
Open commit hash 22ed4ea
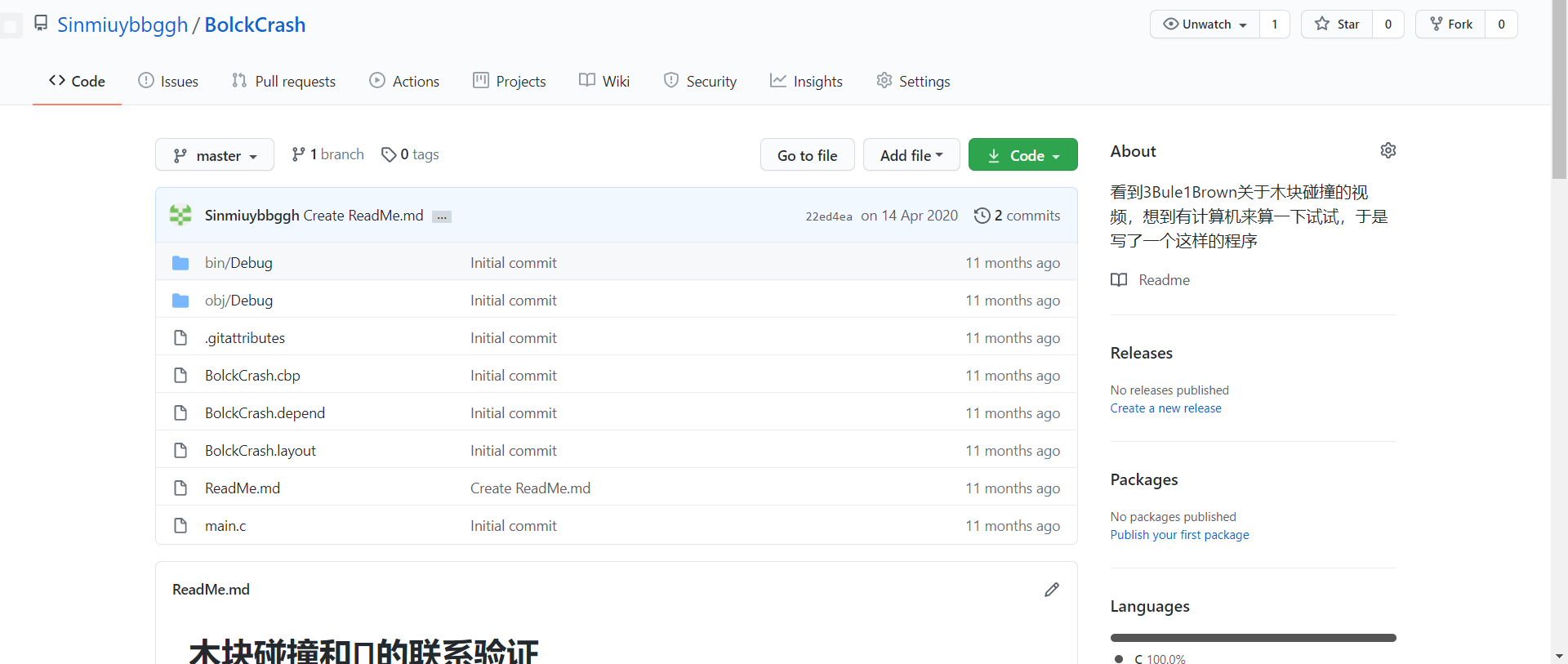[x=829, y=216]
